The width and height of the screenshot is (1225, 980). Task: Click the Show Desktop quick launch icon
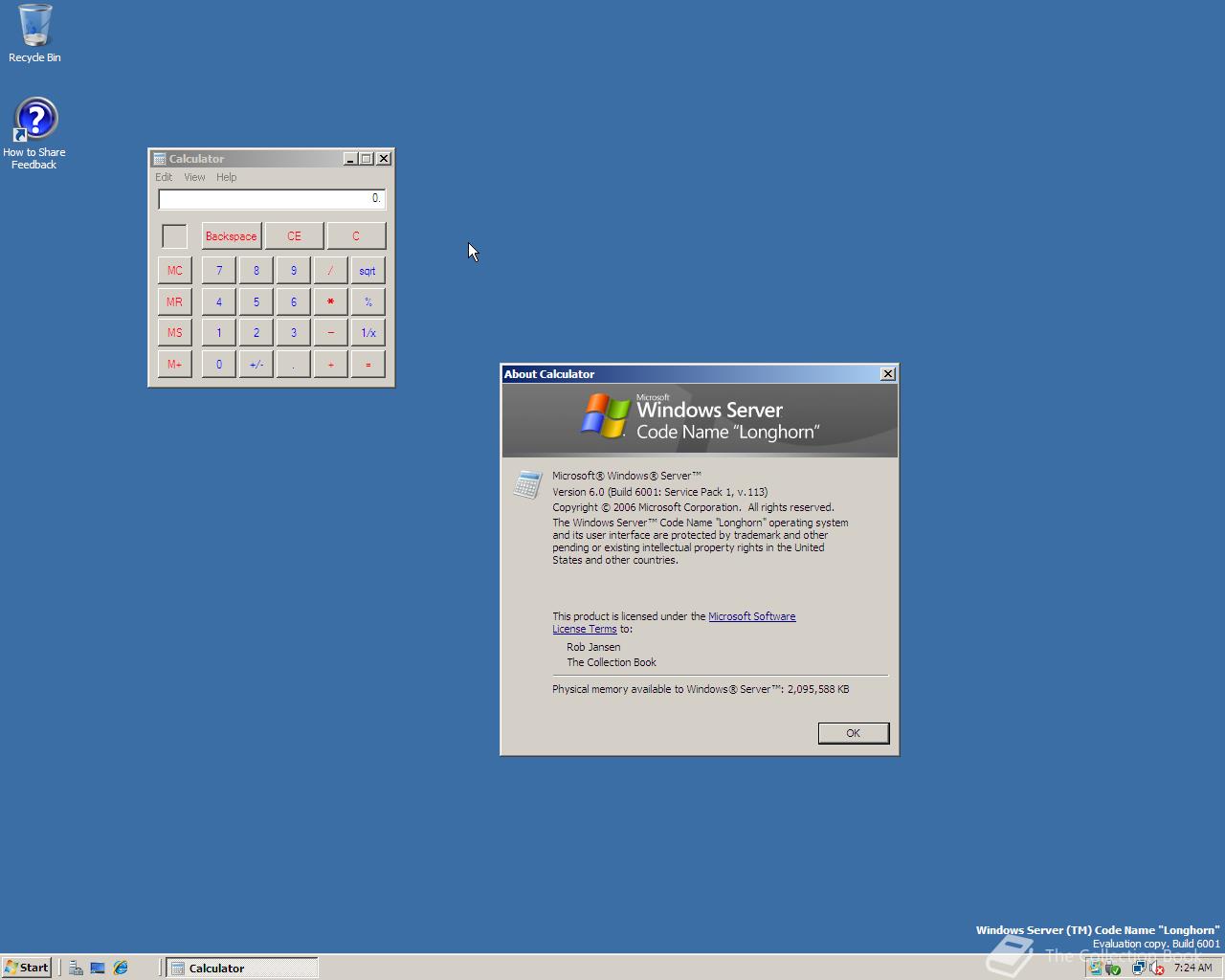pos(98,968)
